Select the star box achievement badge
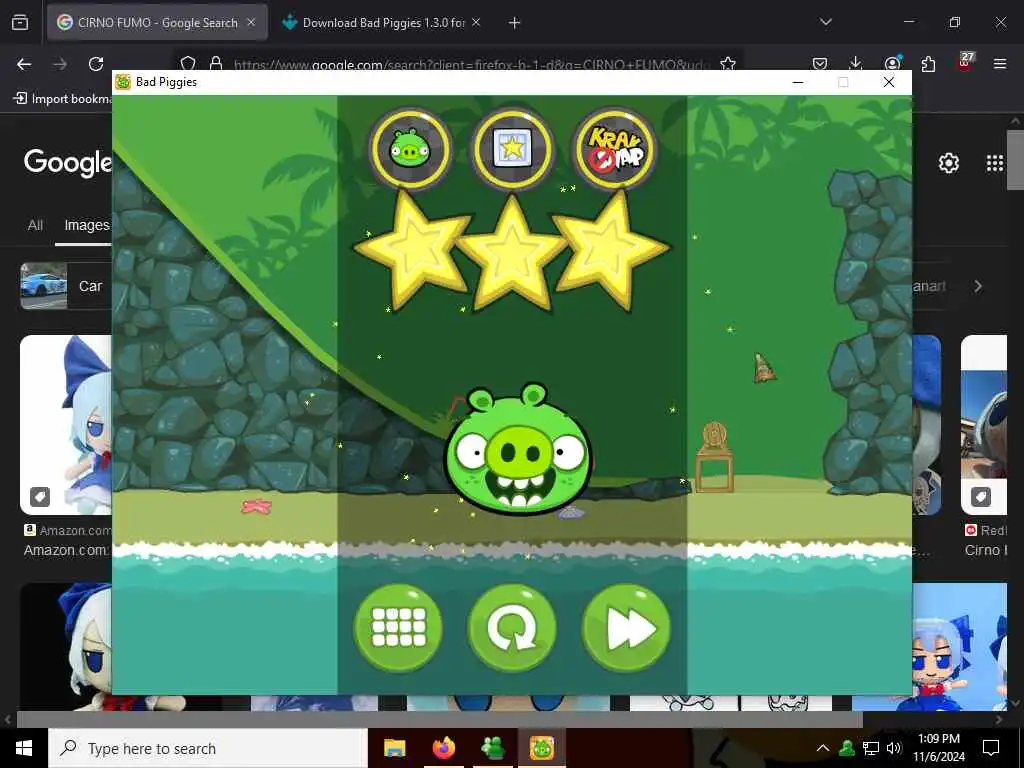The width and height of the screenshot is (1024, 768). point(512,148)
